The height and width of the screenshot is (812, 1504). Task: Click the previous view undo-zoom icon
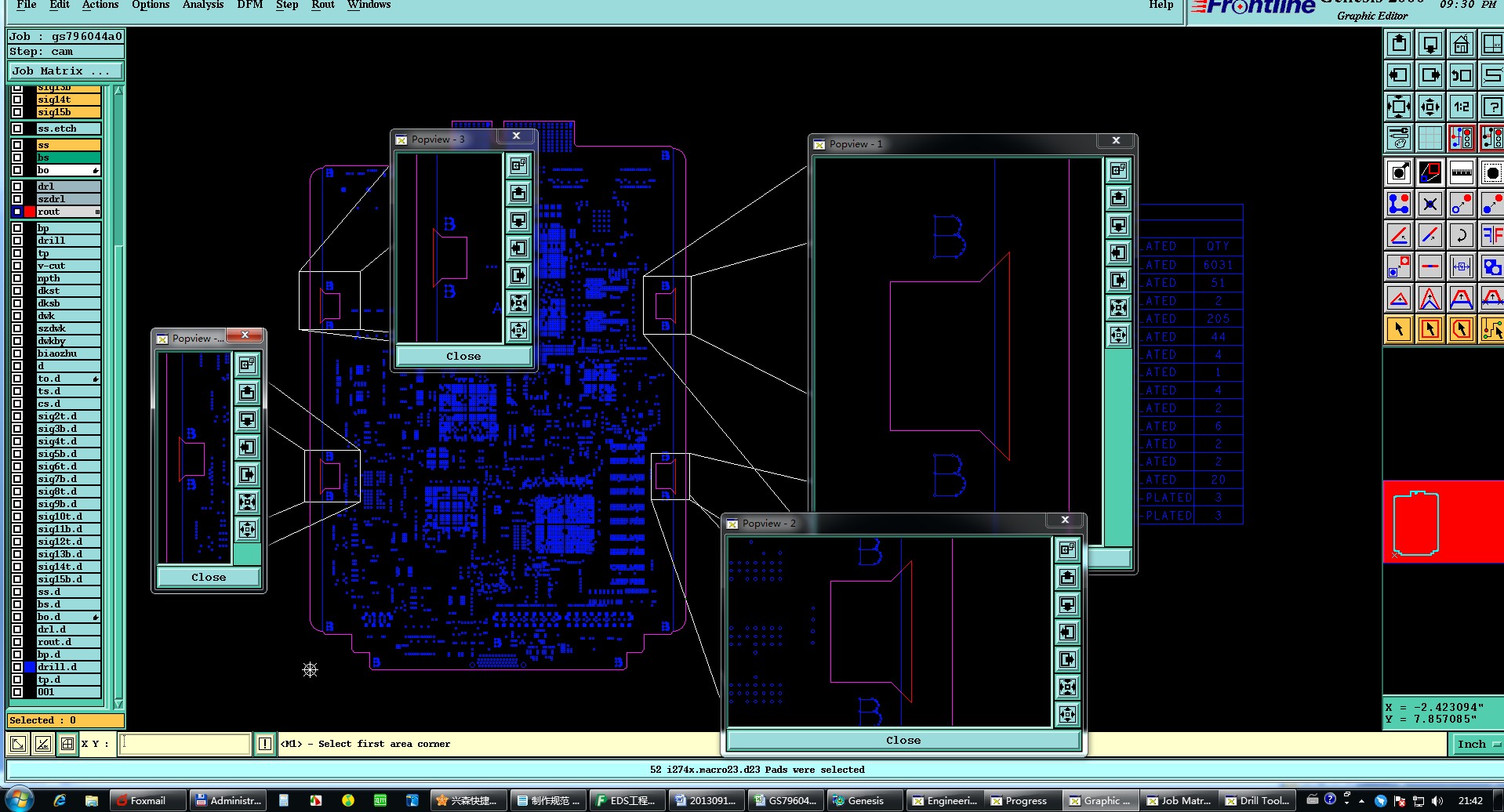click(1461, 75)
